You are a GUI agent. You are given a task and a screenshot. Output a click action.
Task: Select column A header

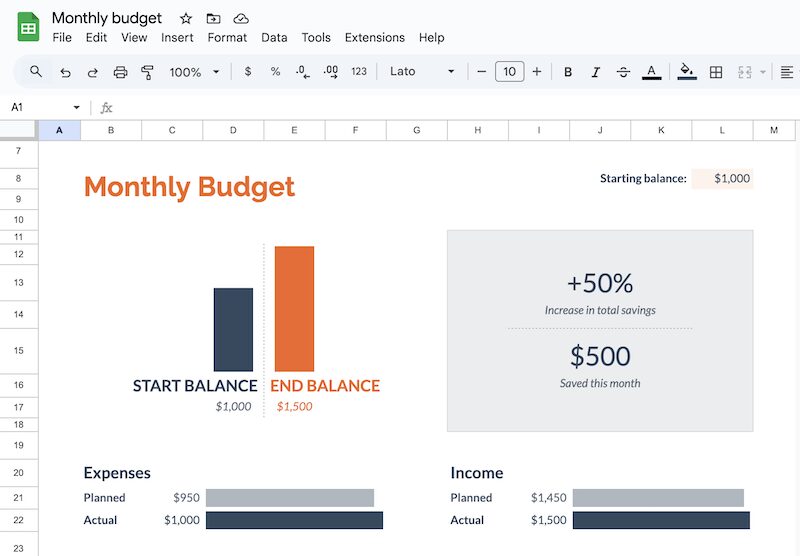60,130
